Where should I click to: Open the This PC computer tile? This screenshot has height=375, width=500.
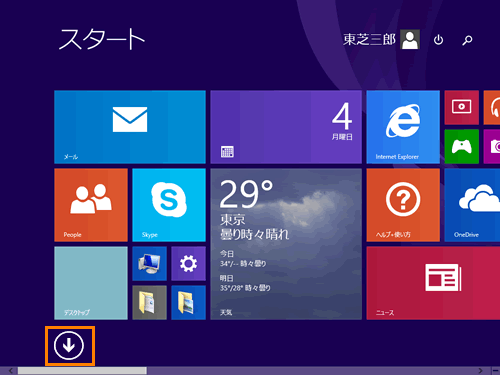[149, 264]
